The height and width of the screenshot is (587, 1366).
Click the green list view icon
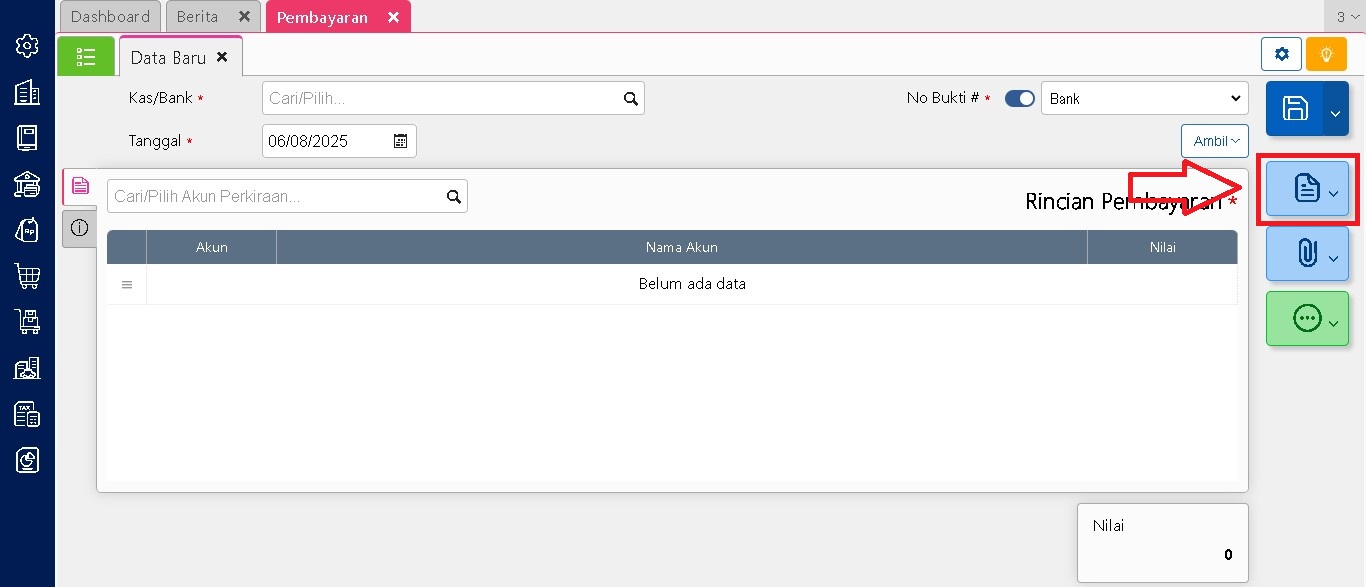86,57
